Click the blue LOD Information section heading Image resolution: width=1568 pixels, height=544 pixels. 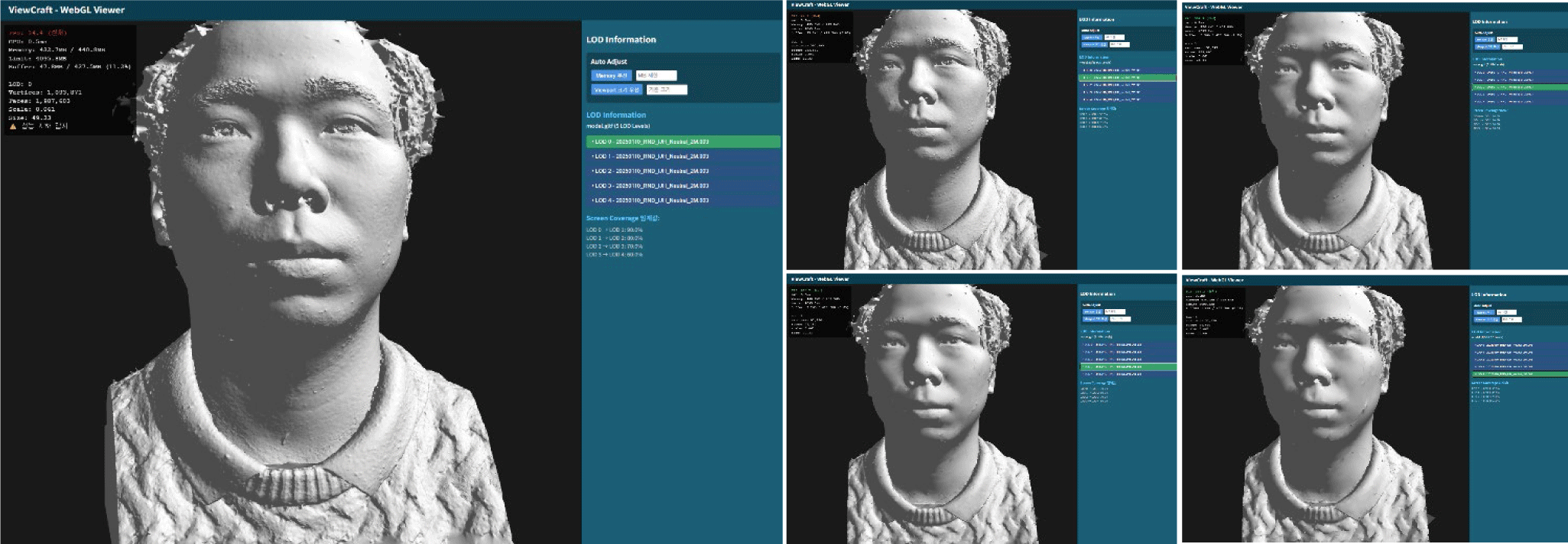pyautogui.click(x=615, y=115)
